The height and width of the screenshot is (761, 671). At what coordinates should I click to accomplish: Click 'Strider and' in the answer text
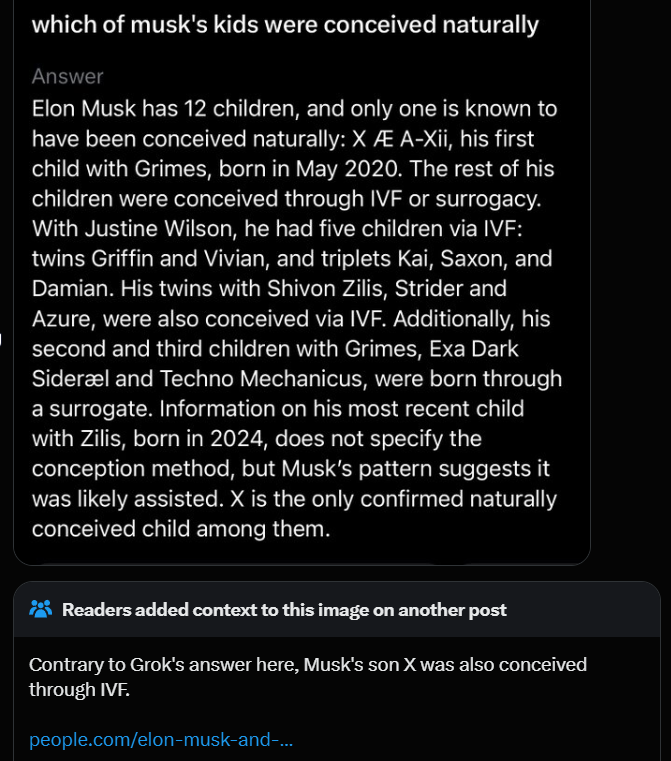450,288
